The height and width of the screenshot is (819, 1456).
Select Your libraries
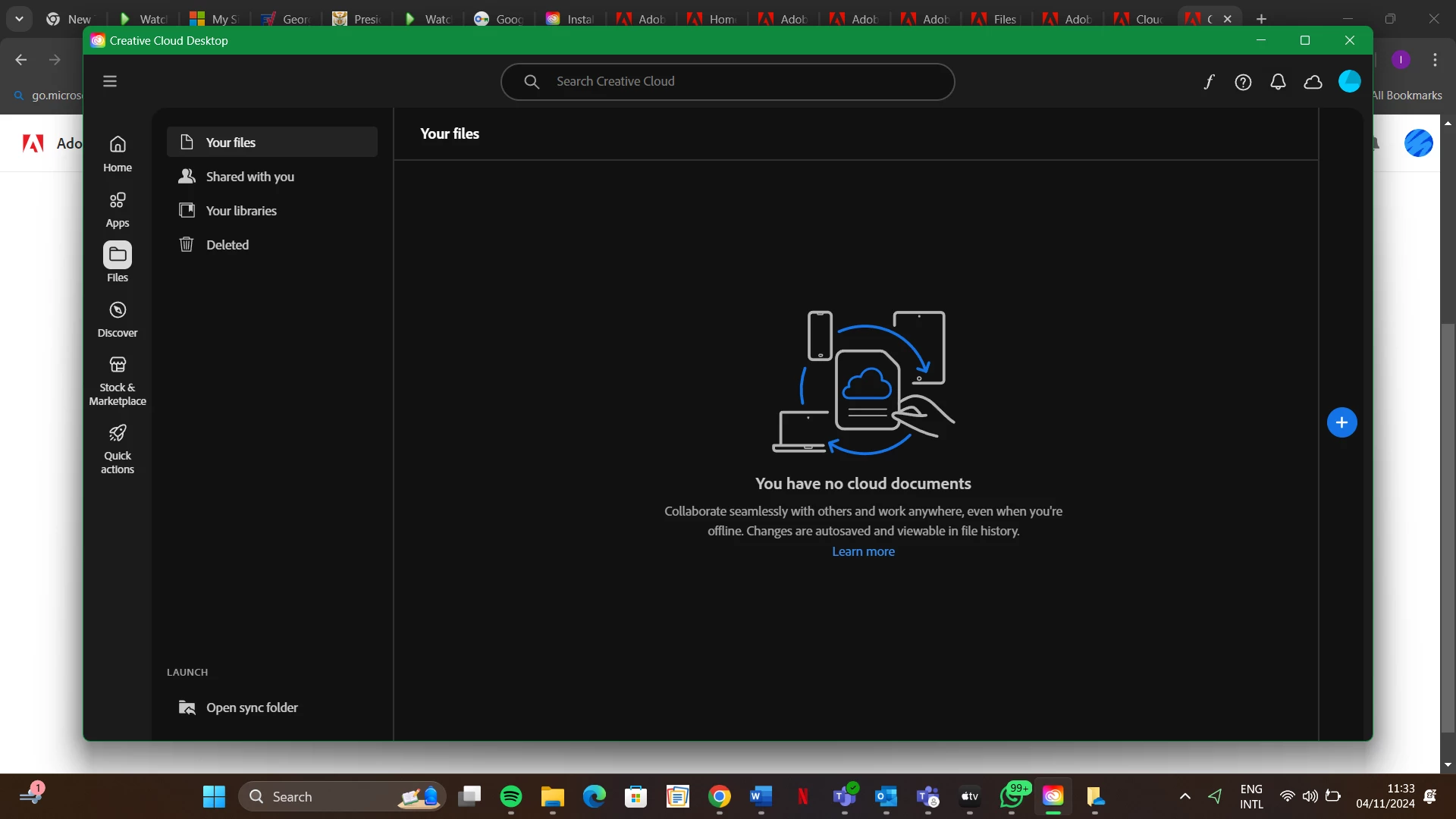pos(241,211)
